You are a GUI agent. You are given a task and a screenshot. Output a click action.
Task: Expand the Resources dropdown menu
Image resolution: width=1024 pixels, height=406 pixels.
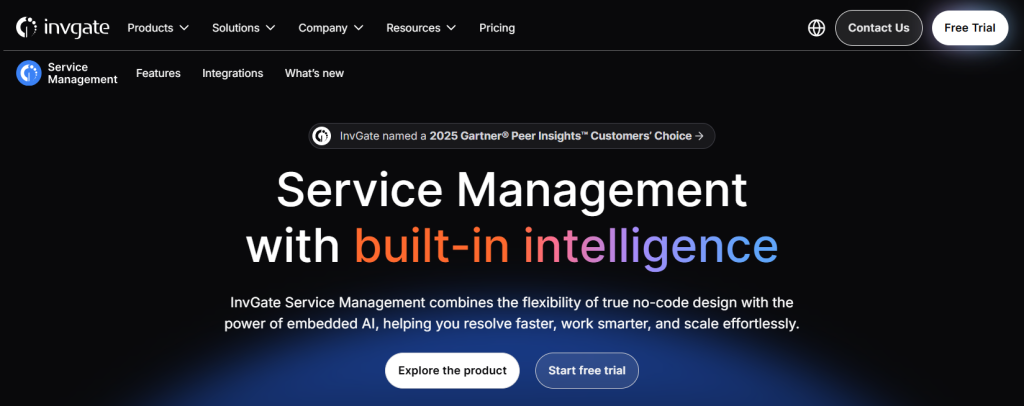pos(421,28)
